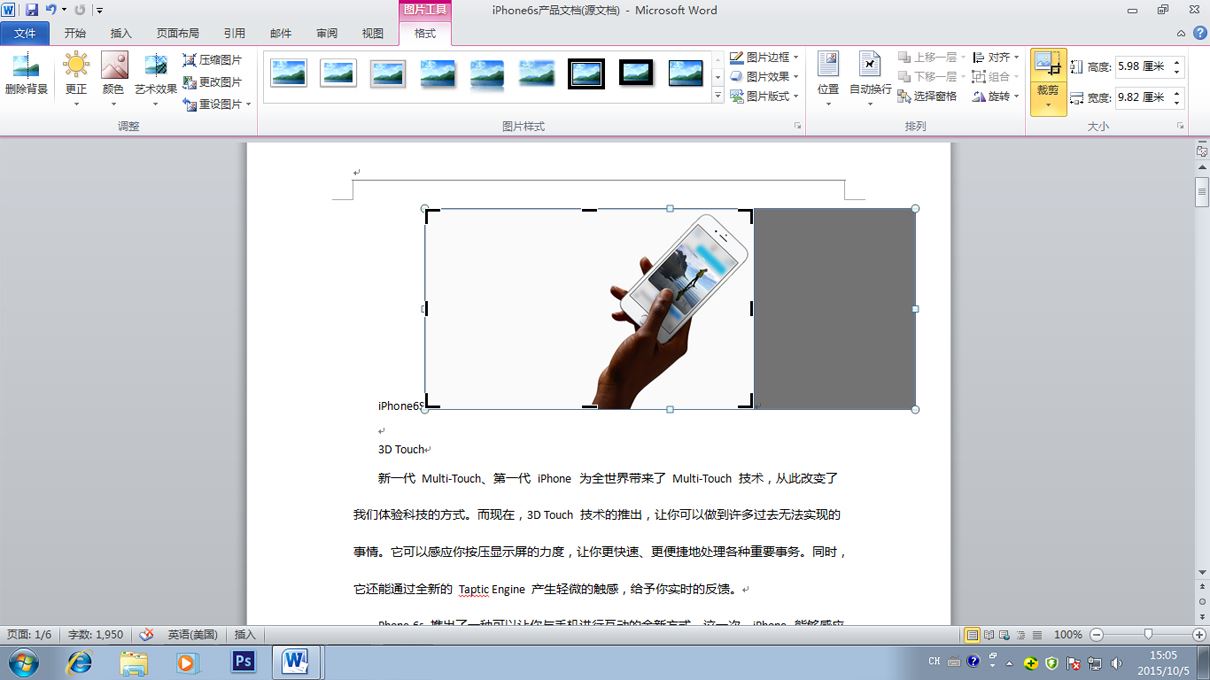Click the Web Layout view icon in status bar

(x=1005, y=635)
